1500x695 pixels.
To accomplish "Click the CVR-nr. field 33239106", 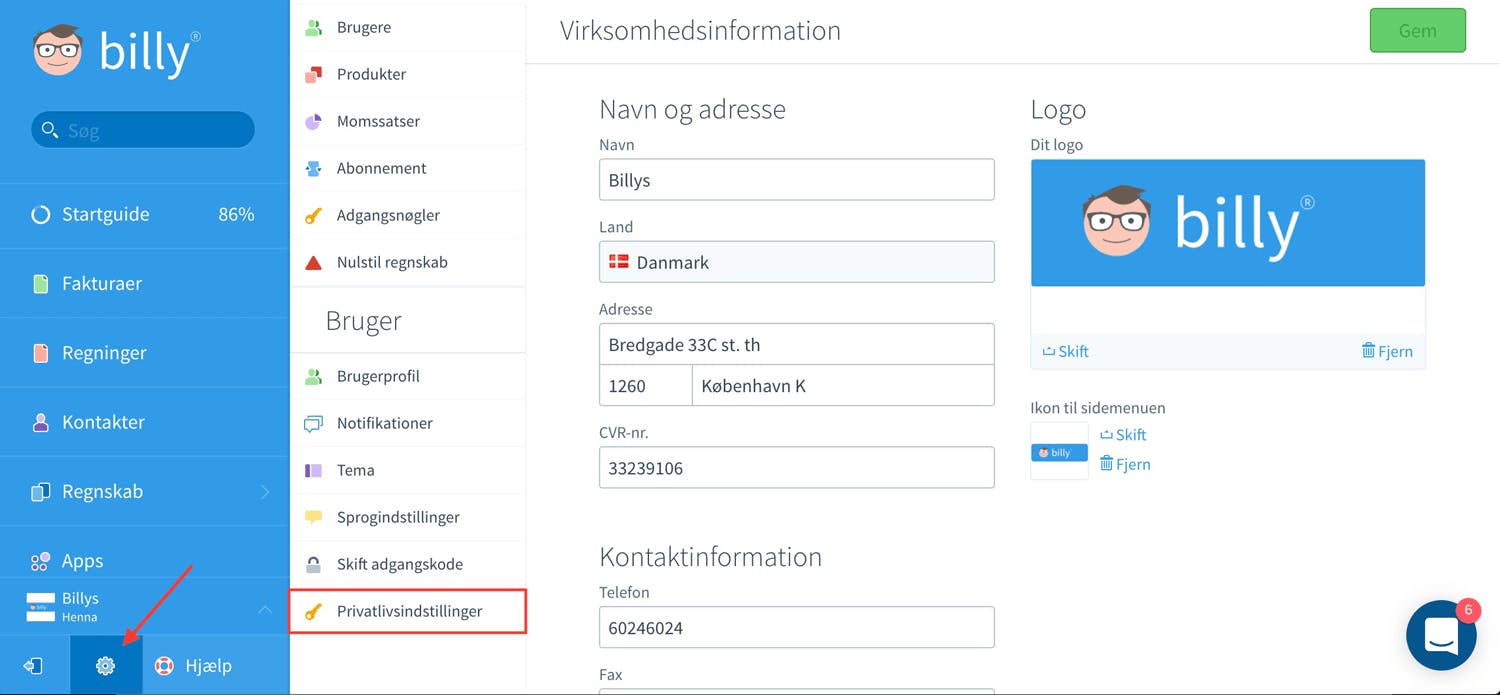I will click(x=796, y=468).
